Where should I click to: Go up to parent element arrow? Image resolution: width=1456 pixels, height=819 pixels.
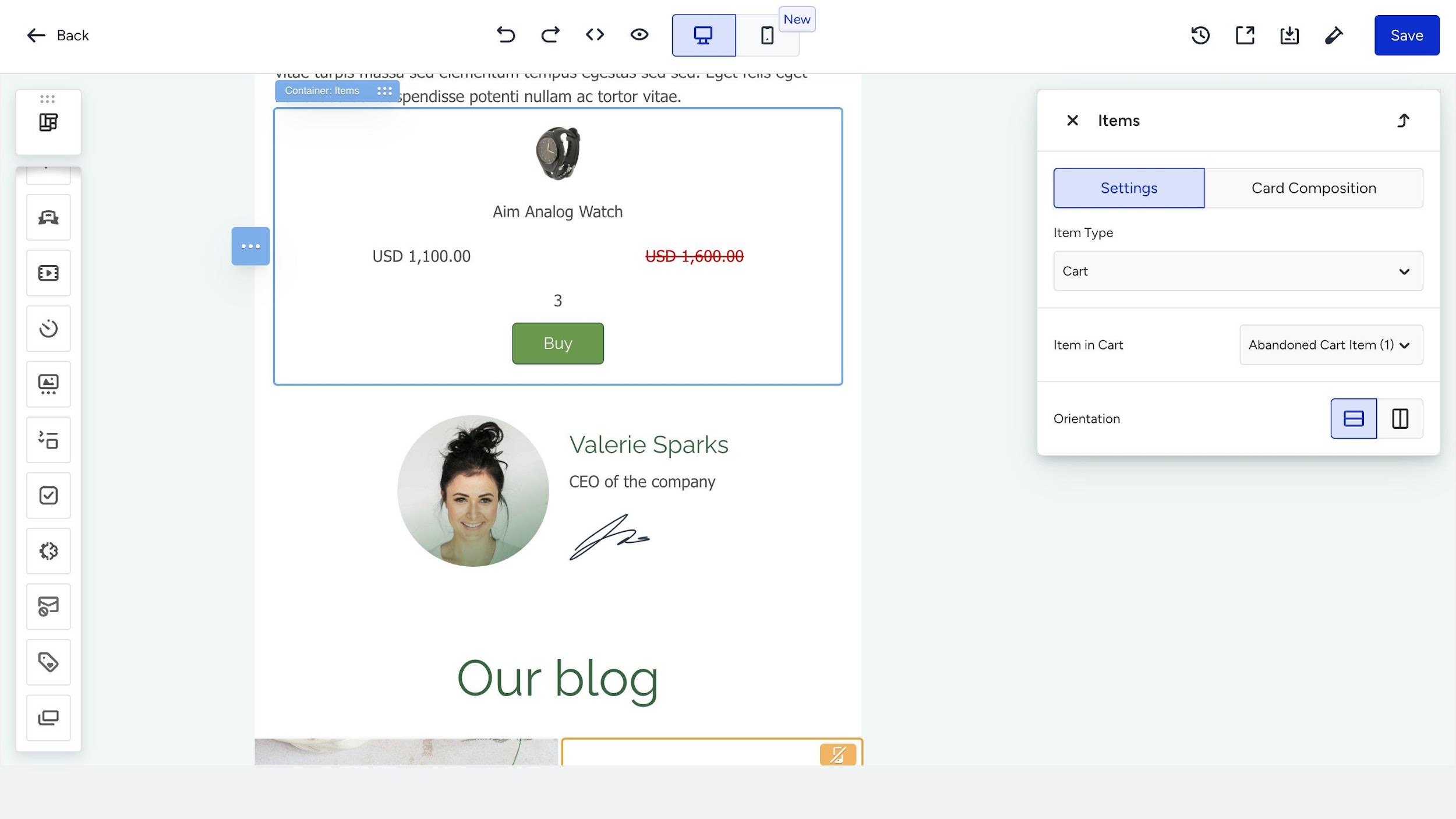coord(1403,121)
